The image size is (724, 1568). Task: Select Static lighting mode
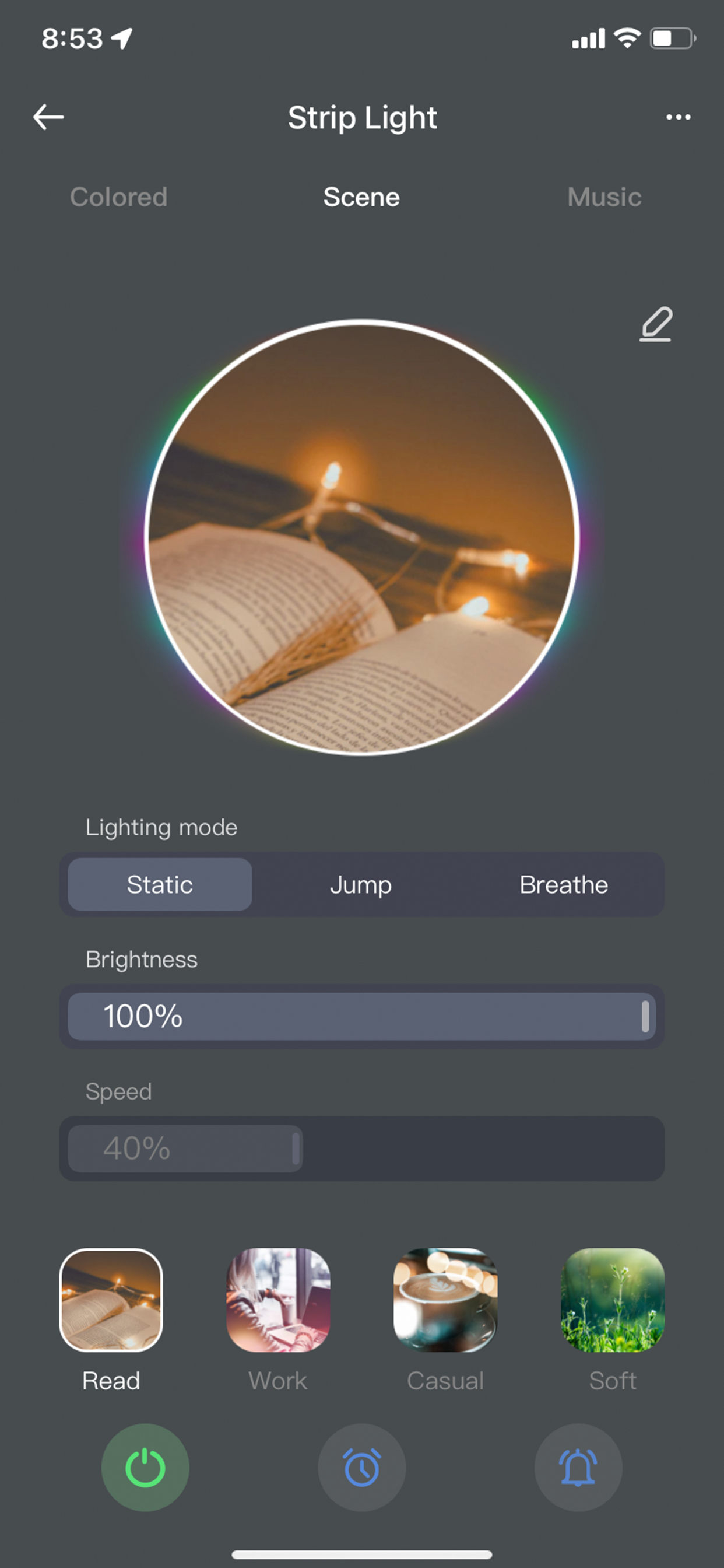tap(160, 884)
